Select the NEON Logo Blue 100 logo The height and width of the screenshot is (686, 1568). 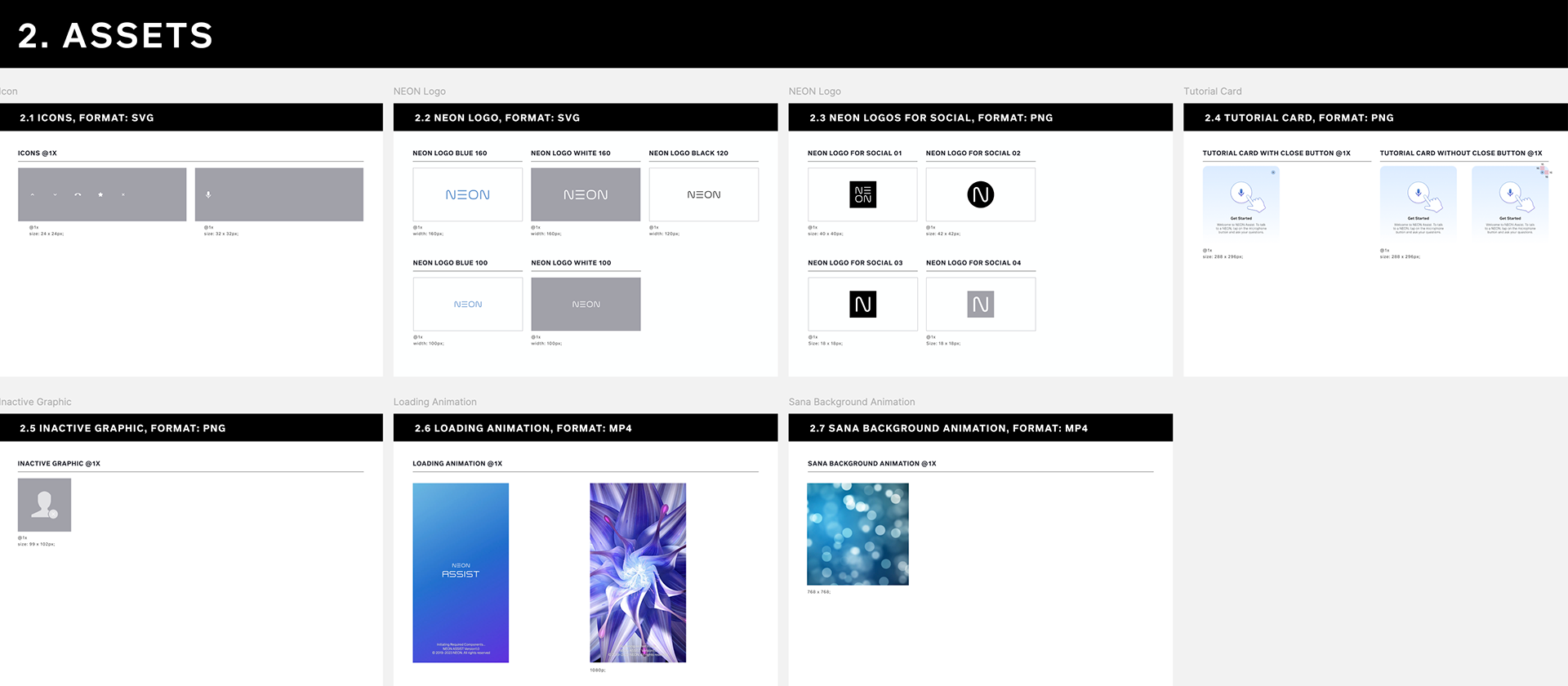[468, 305]
